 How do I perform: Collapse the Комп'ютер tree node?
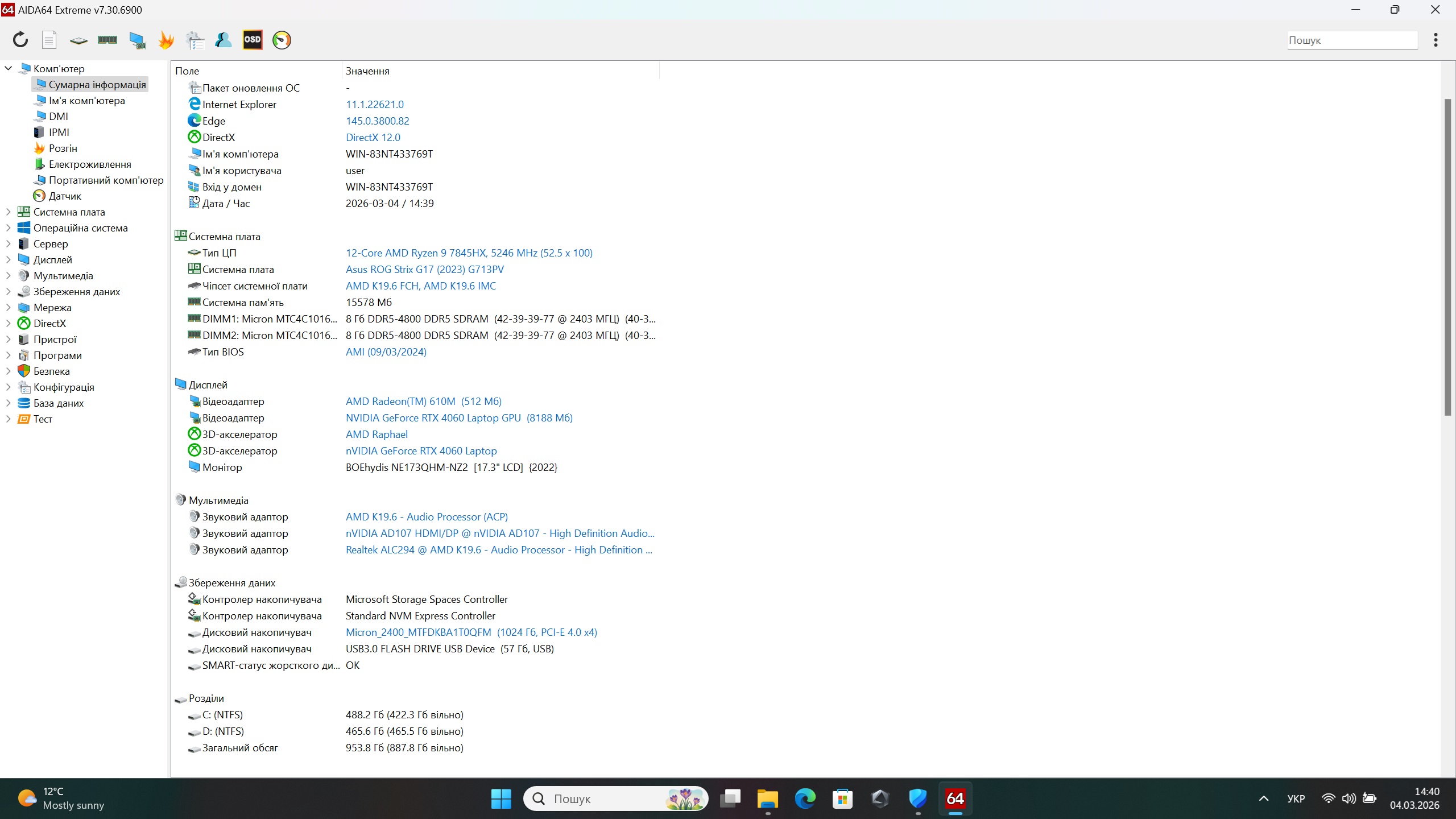pyautogui.click(x=8, y=68)
